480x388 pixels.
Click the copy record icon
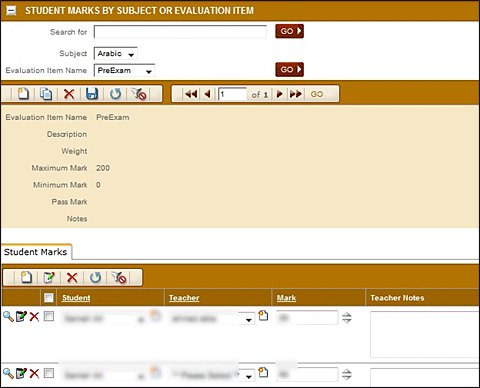click(46, 94)
